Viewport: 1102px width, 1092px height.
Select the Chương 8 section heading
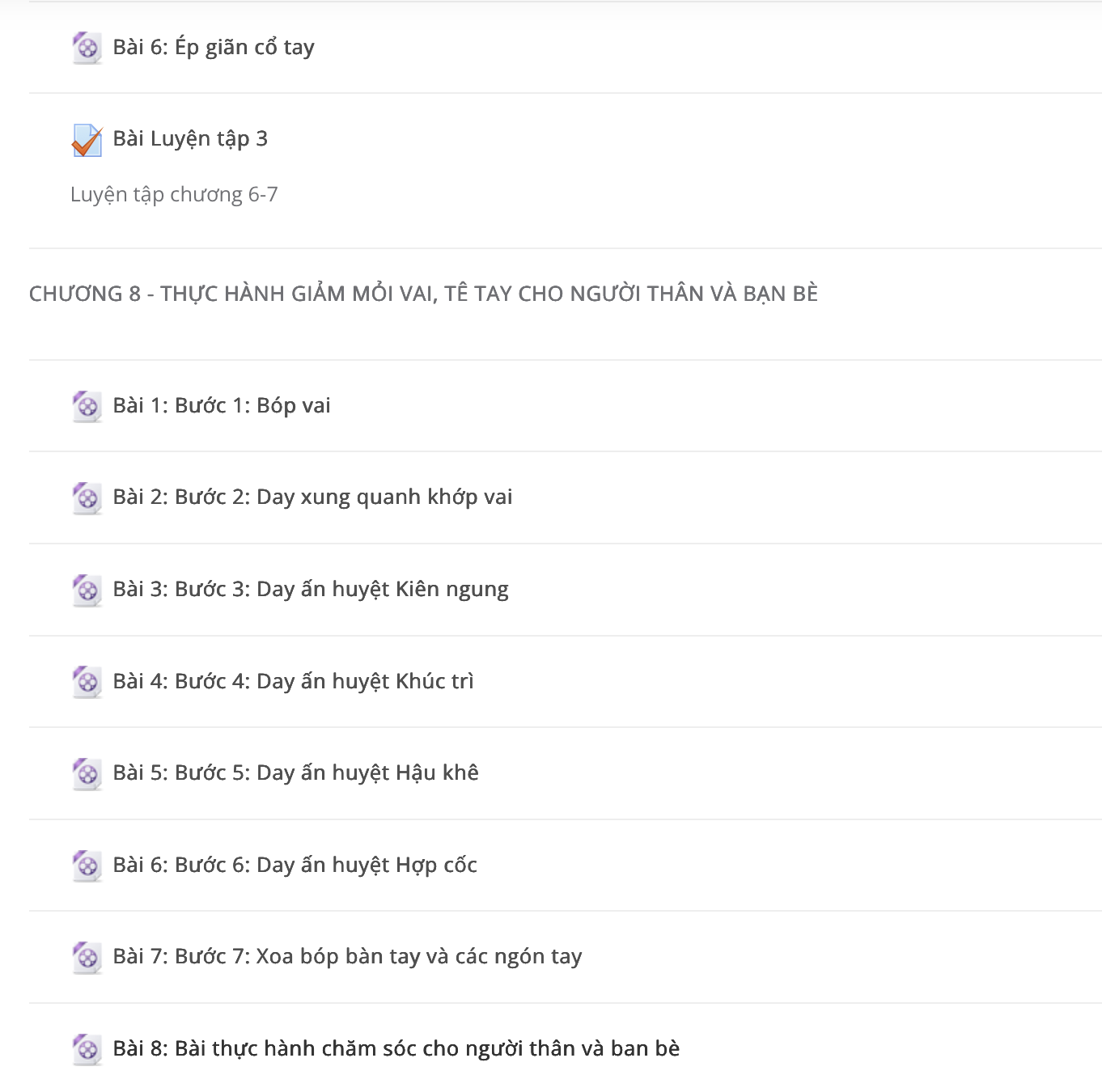(423, 294)
